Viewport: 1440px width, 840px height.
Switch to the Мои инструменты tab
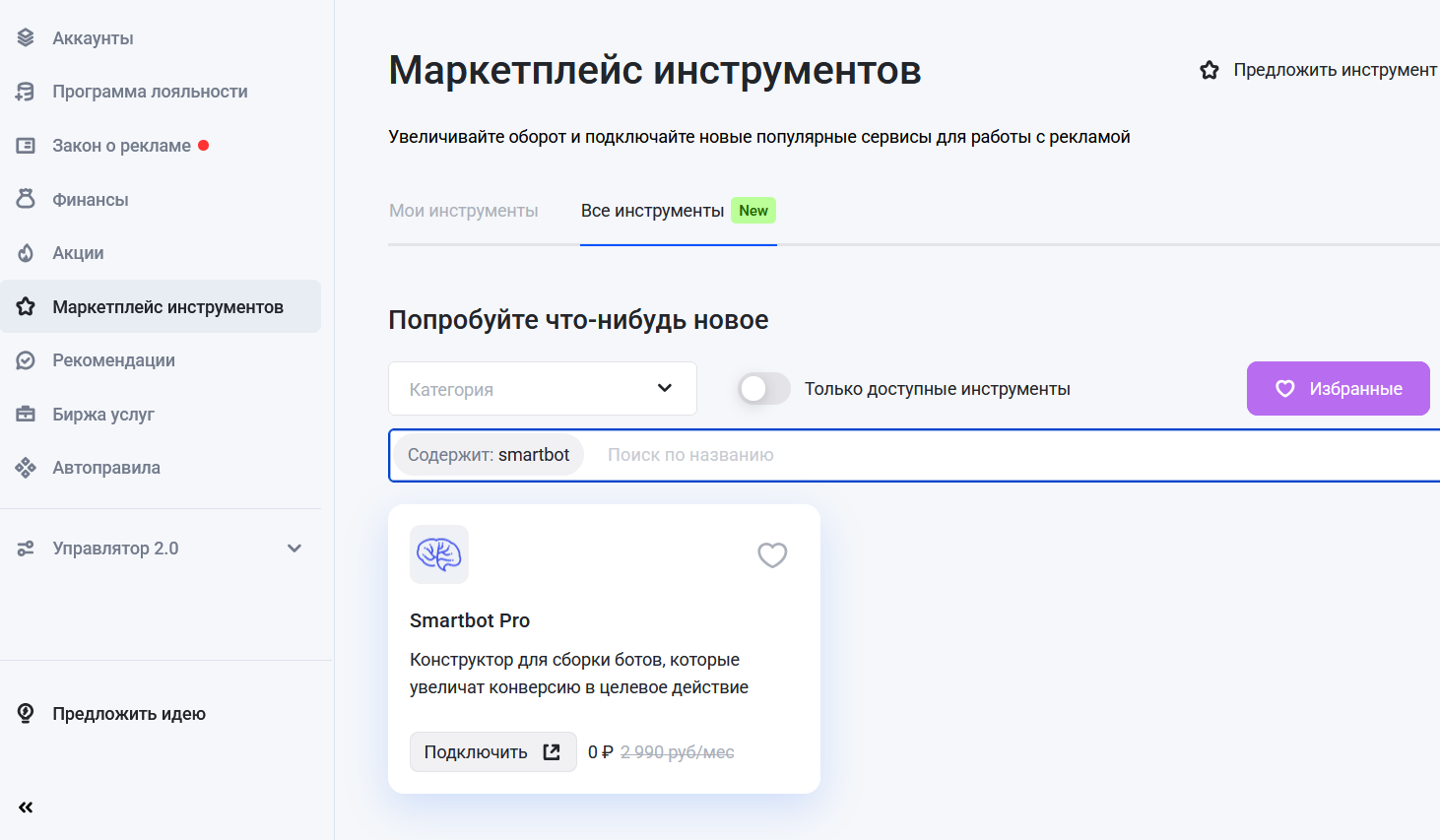coord(463,210)
